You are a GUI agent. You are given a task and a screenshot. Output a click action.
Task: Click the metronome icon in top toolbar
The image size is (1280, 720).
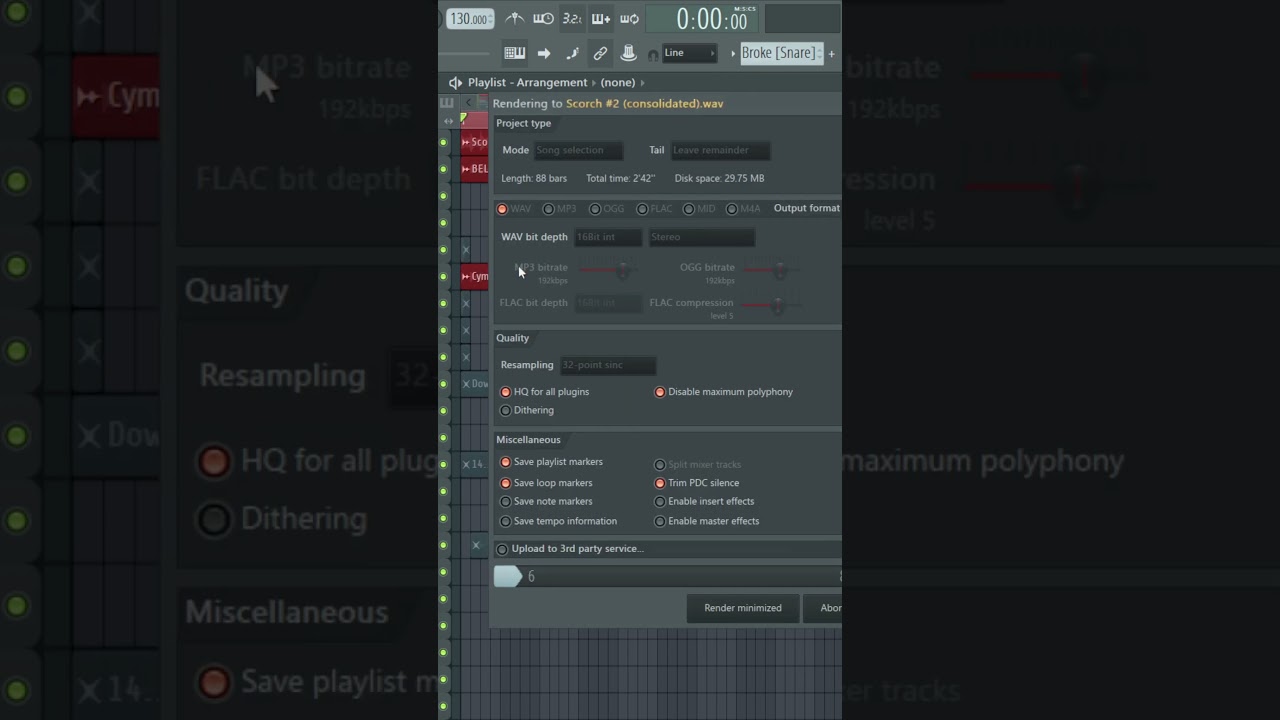tap(515, 18)
